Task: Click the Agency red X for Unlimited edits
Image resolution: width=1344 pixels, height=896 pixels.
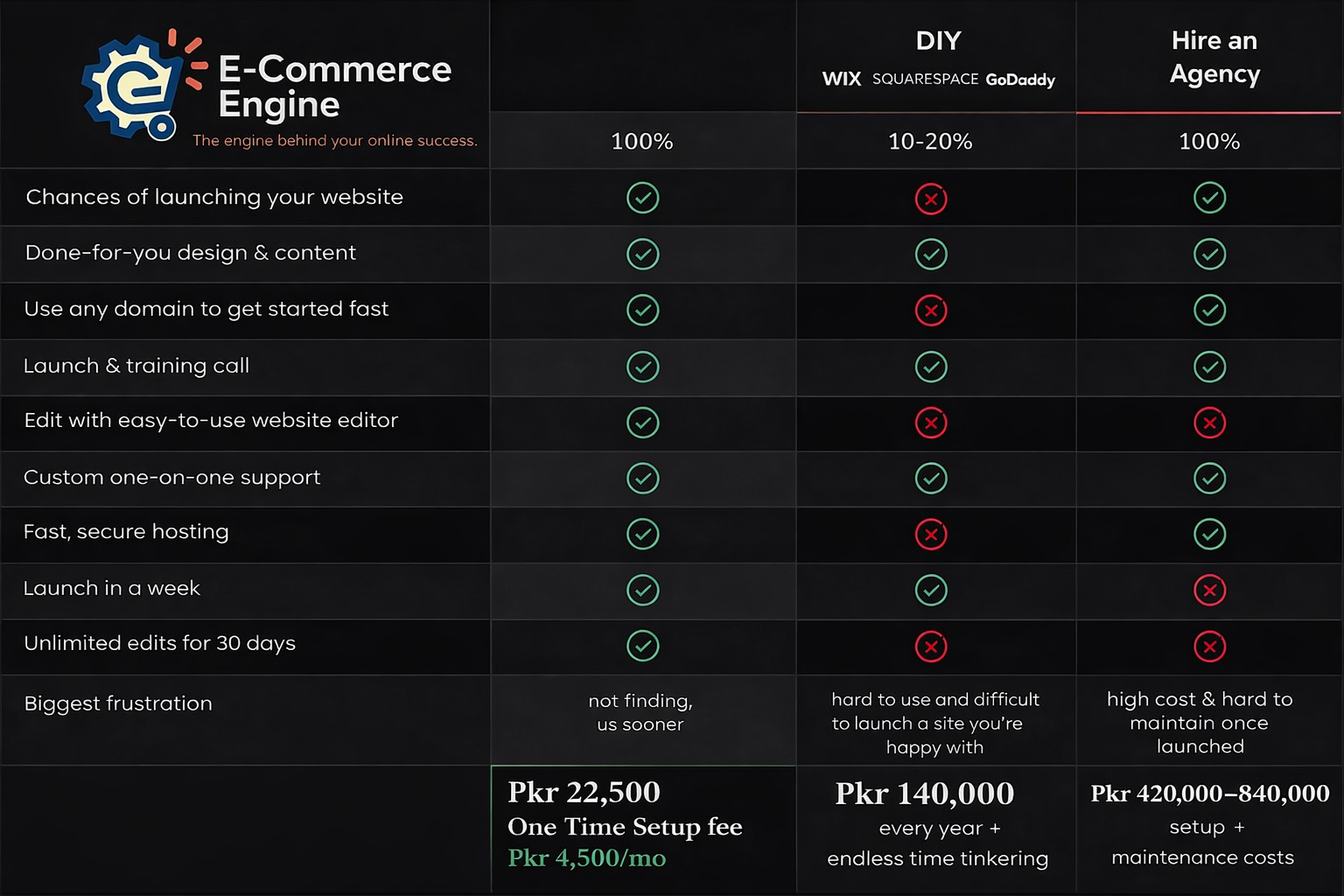Action: point(1209,647)
